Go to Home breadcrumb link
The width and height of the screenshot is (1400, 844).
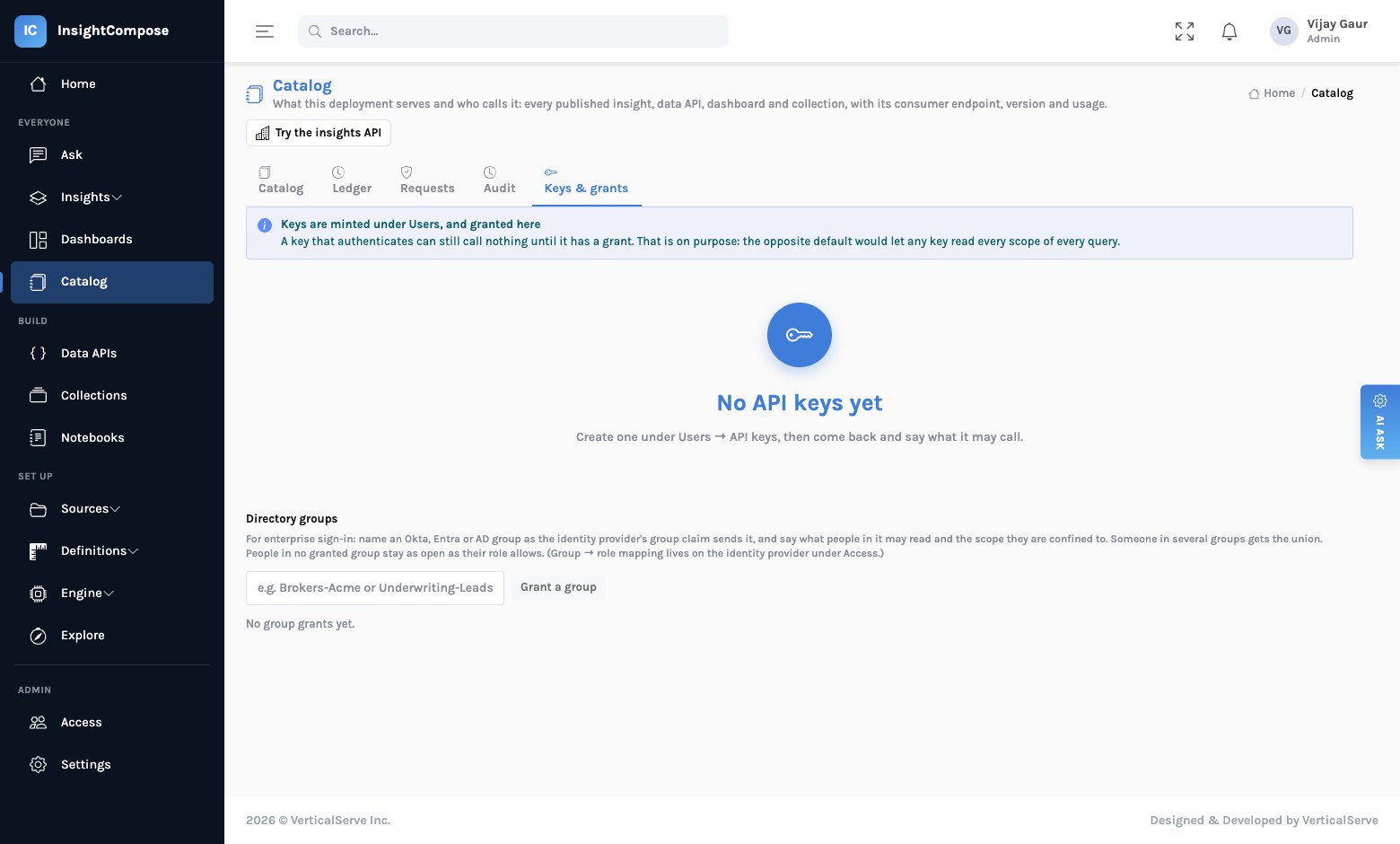point(1272,93)
